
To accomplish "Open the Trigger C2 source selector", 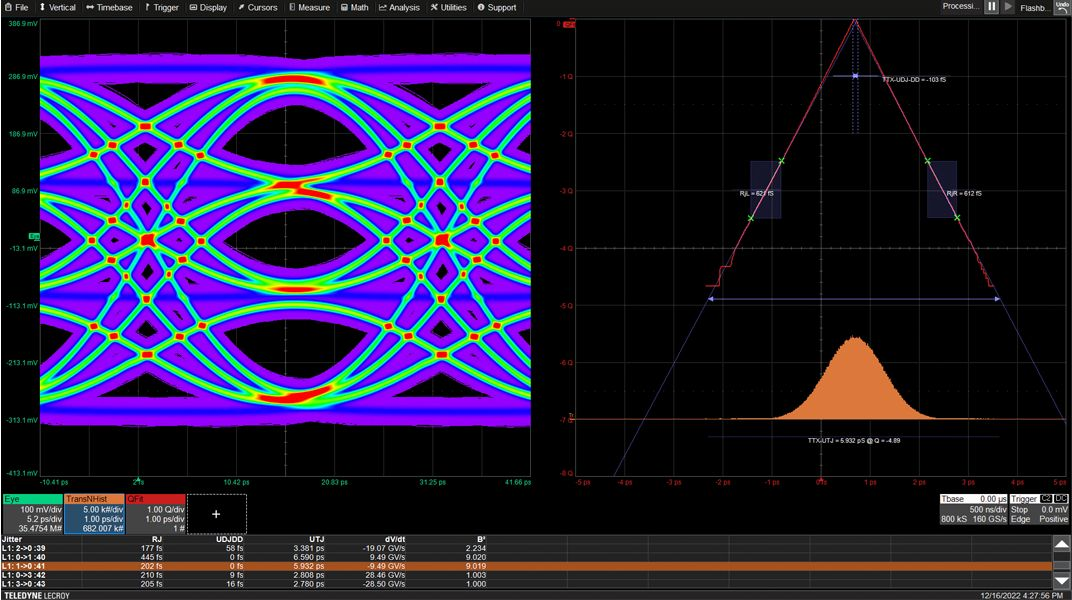I will tap(1045, 499).
